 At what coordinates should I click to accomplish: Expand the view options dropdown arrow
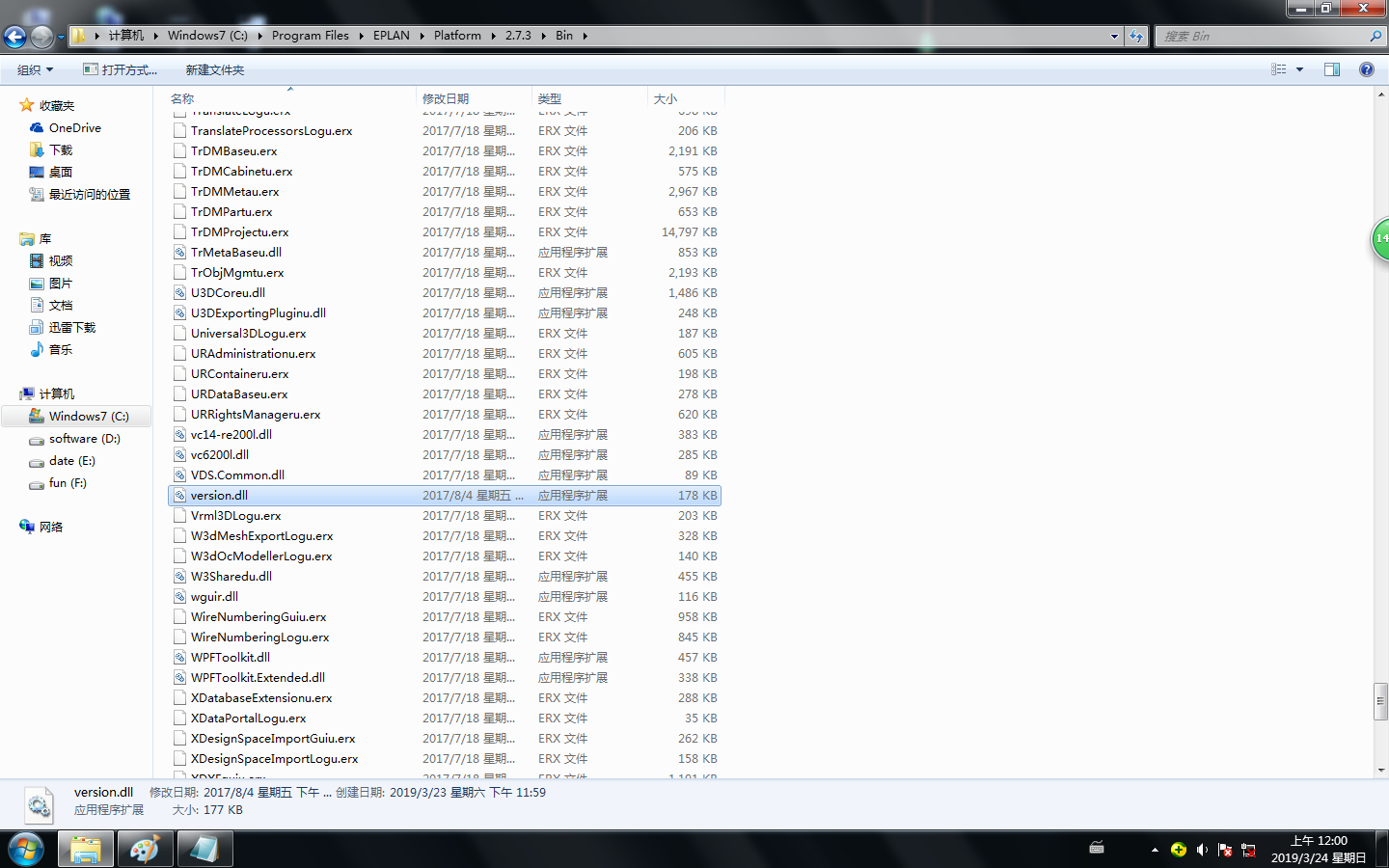(1299, 69)
